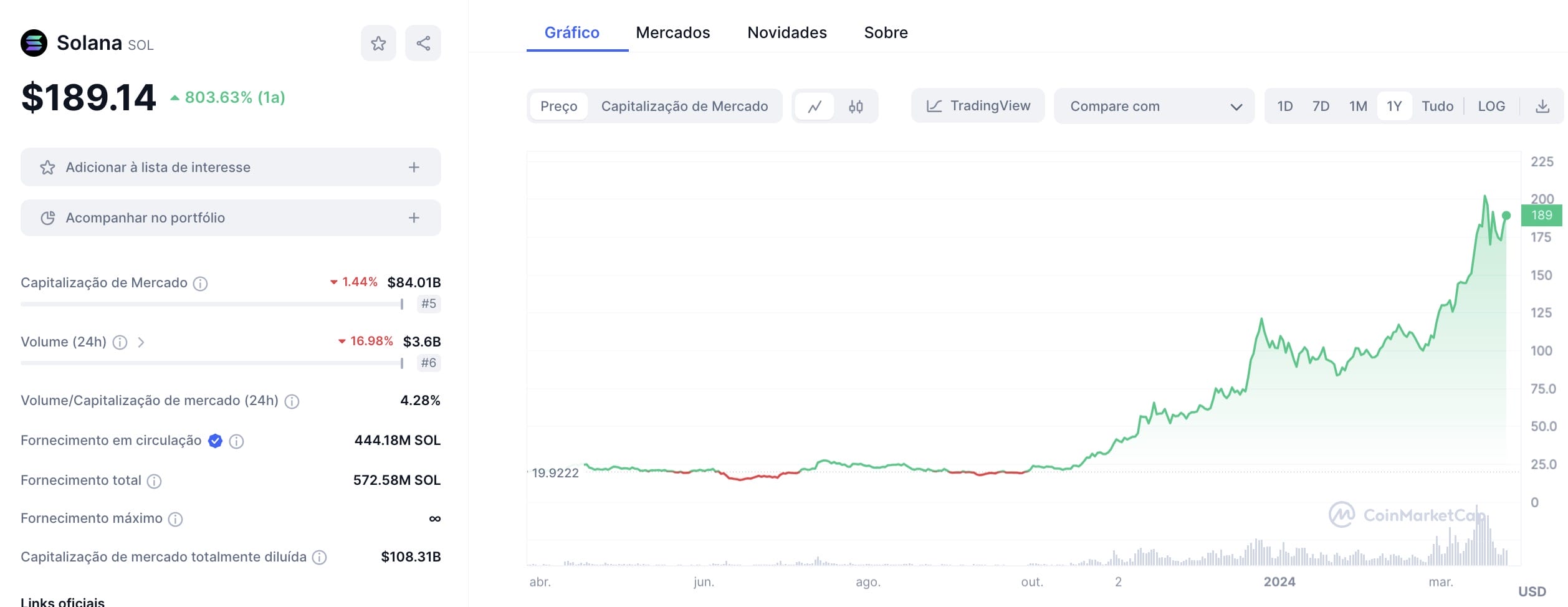Click the current price 189 axis label
Viewport: 1568px width, 607px height.
click(1542, 216)
